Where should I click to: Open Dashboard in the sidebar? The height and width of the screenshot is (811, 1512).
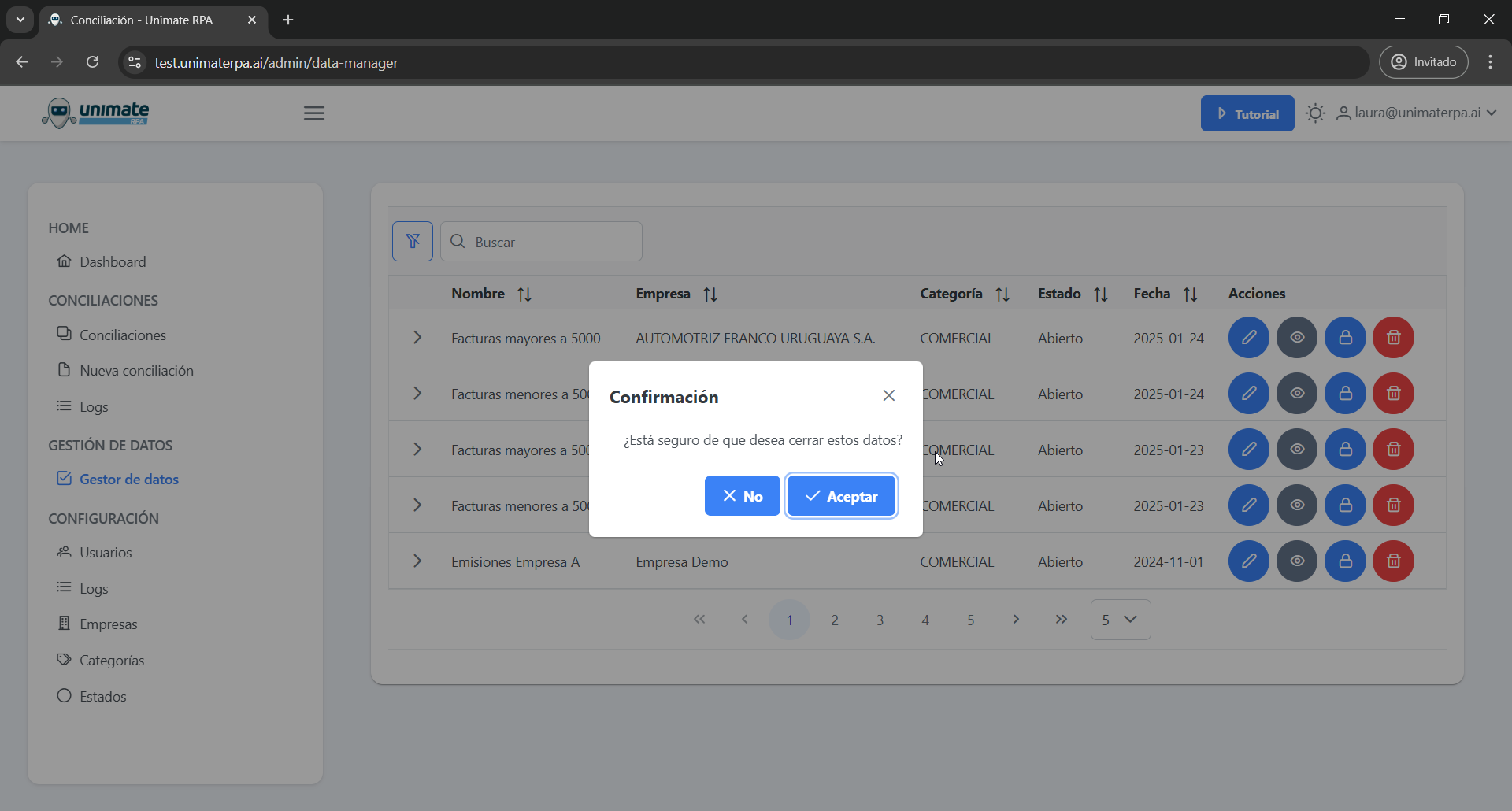pyautogui.click(x=102, y=261)
